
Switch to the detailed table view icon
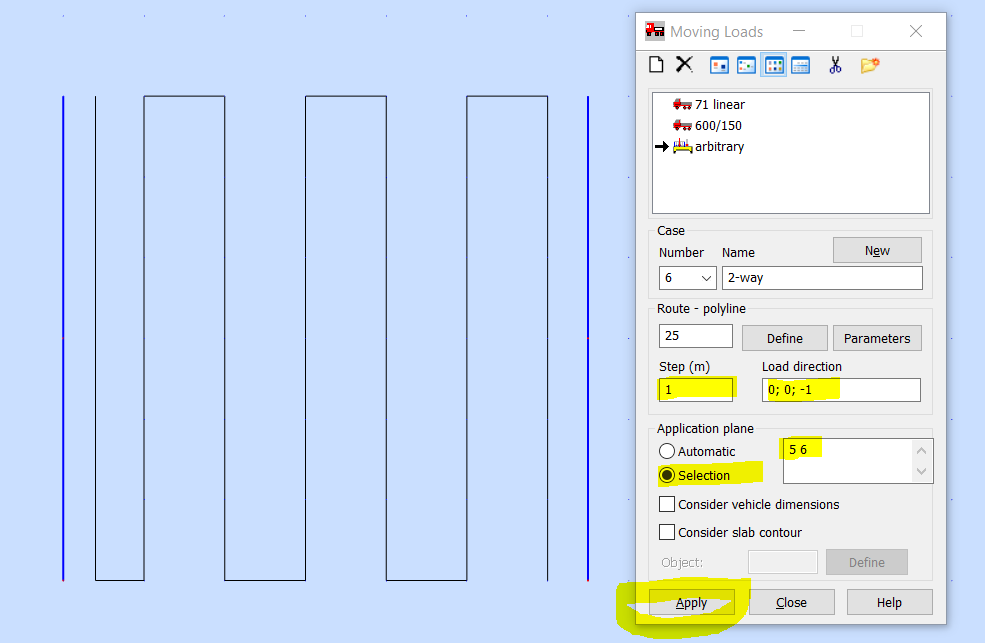(x=801, y=64)
